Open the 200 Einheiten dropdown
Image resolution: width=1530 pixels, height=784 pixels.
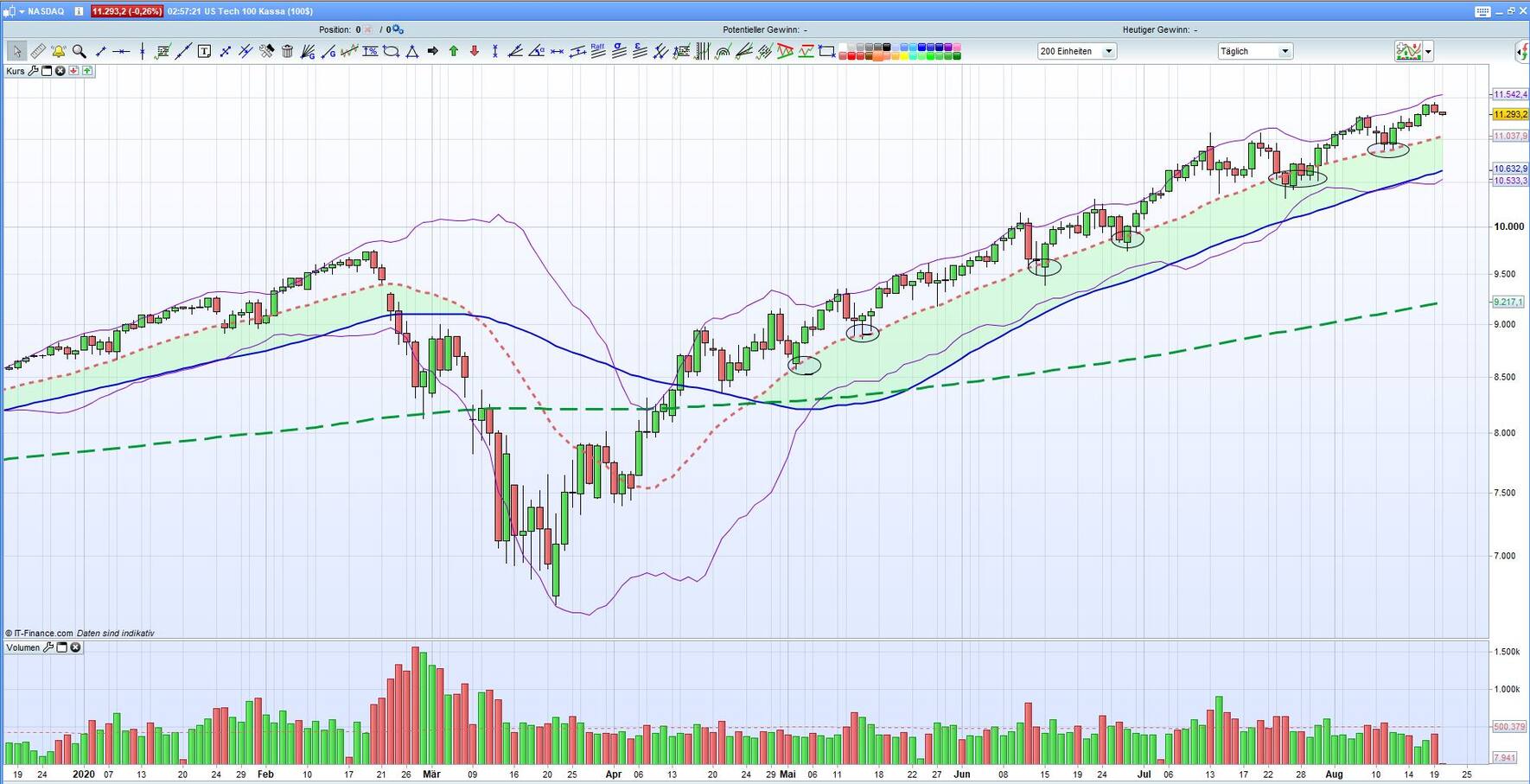1110,51
